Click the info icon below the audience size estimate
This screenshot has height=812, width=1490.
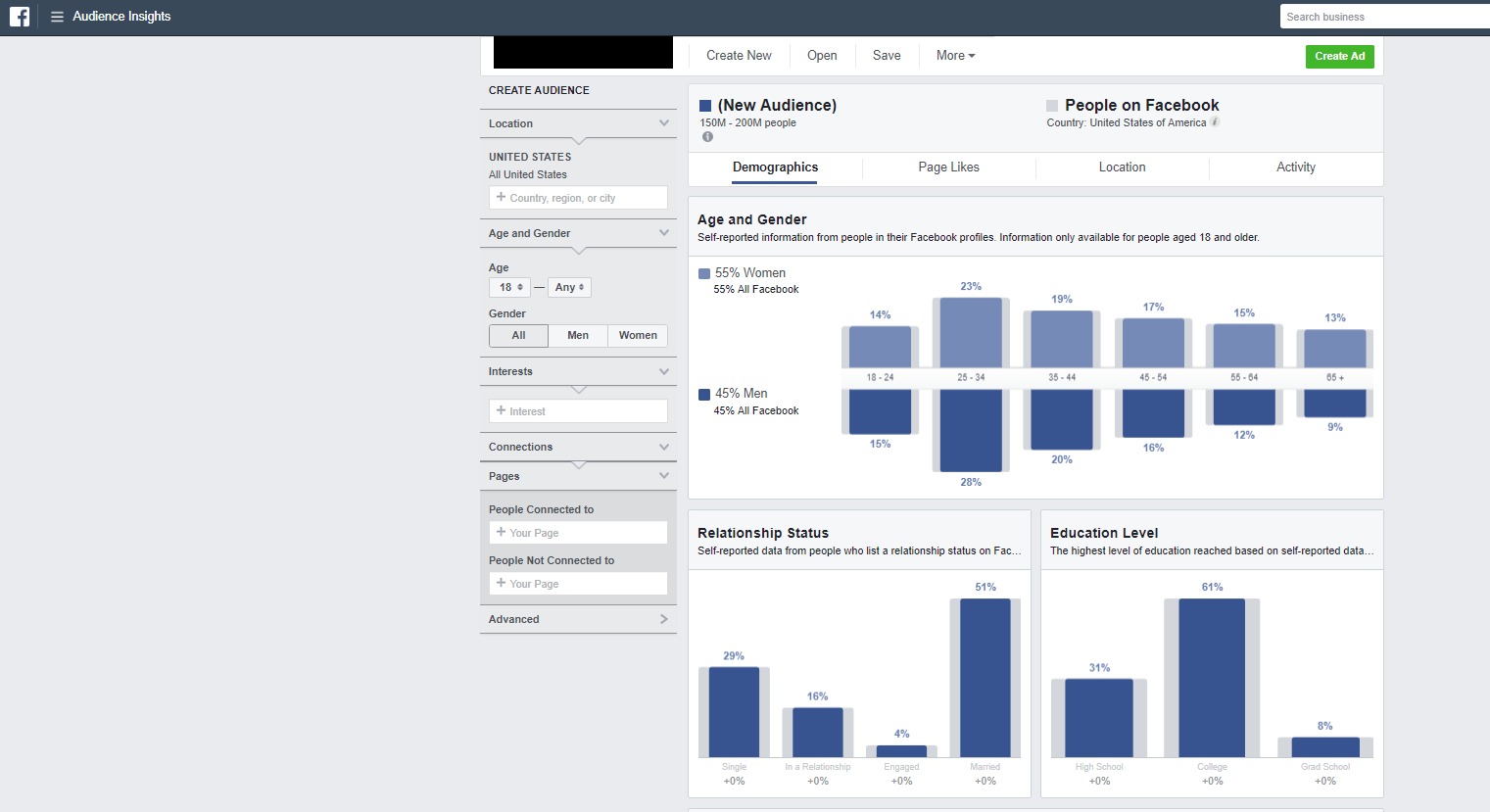(706, 137)
